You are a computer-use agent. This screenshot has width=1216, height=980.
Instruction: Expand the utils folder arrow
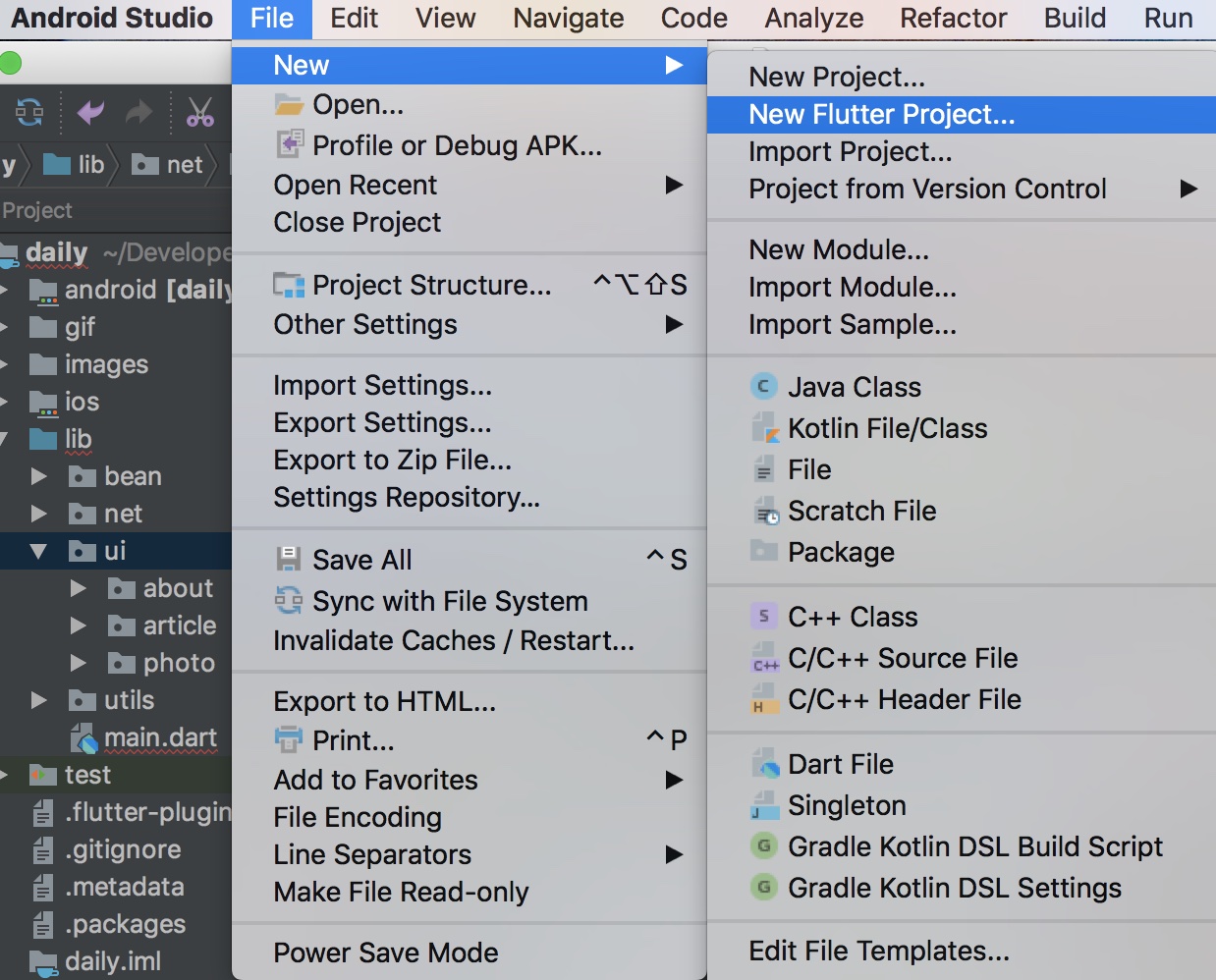click(39, 700)
